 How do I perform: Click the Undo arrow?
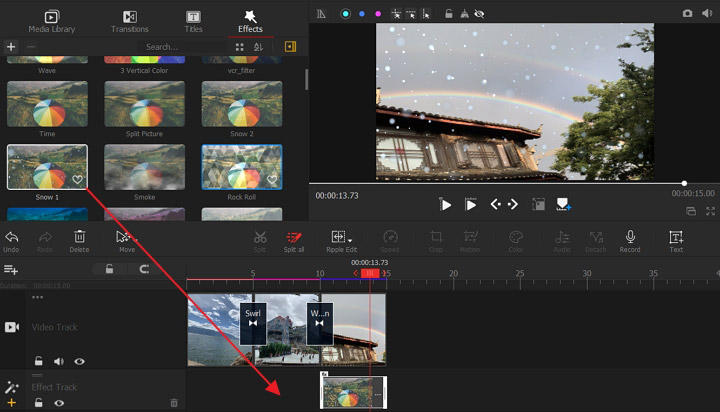click(11, 240)
